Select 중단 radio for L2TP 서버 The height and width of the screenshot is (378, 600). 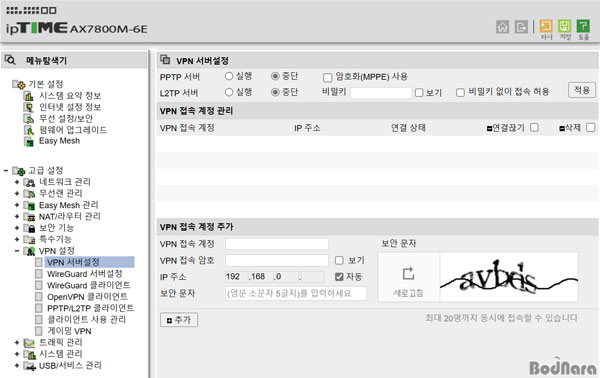point(275,92)
